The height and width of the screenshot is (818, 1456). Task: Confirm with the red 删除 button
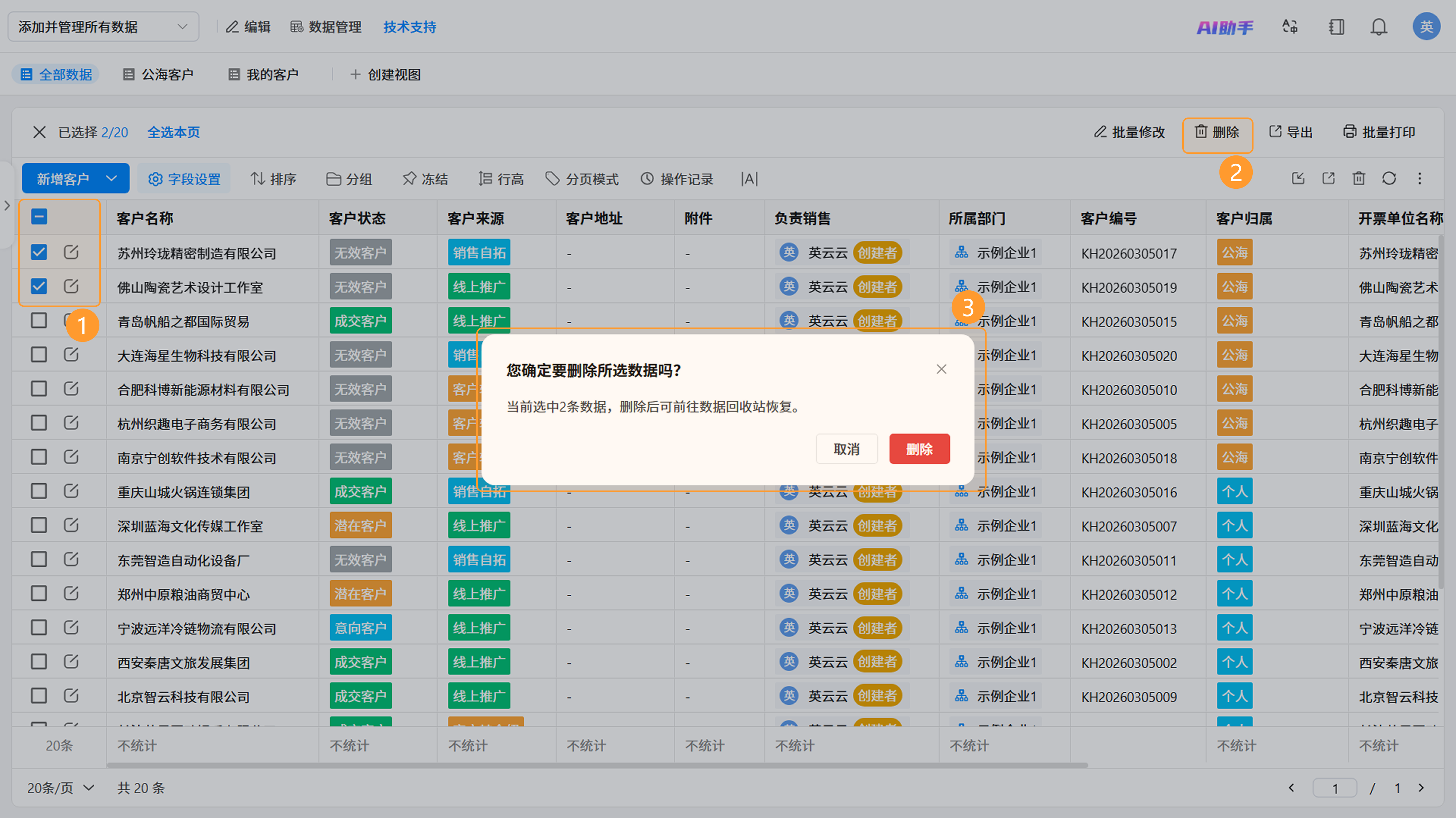click(x=919, y=449)
